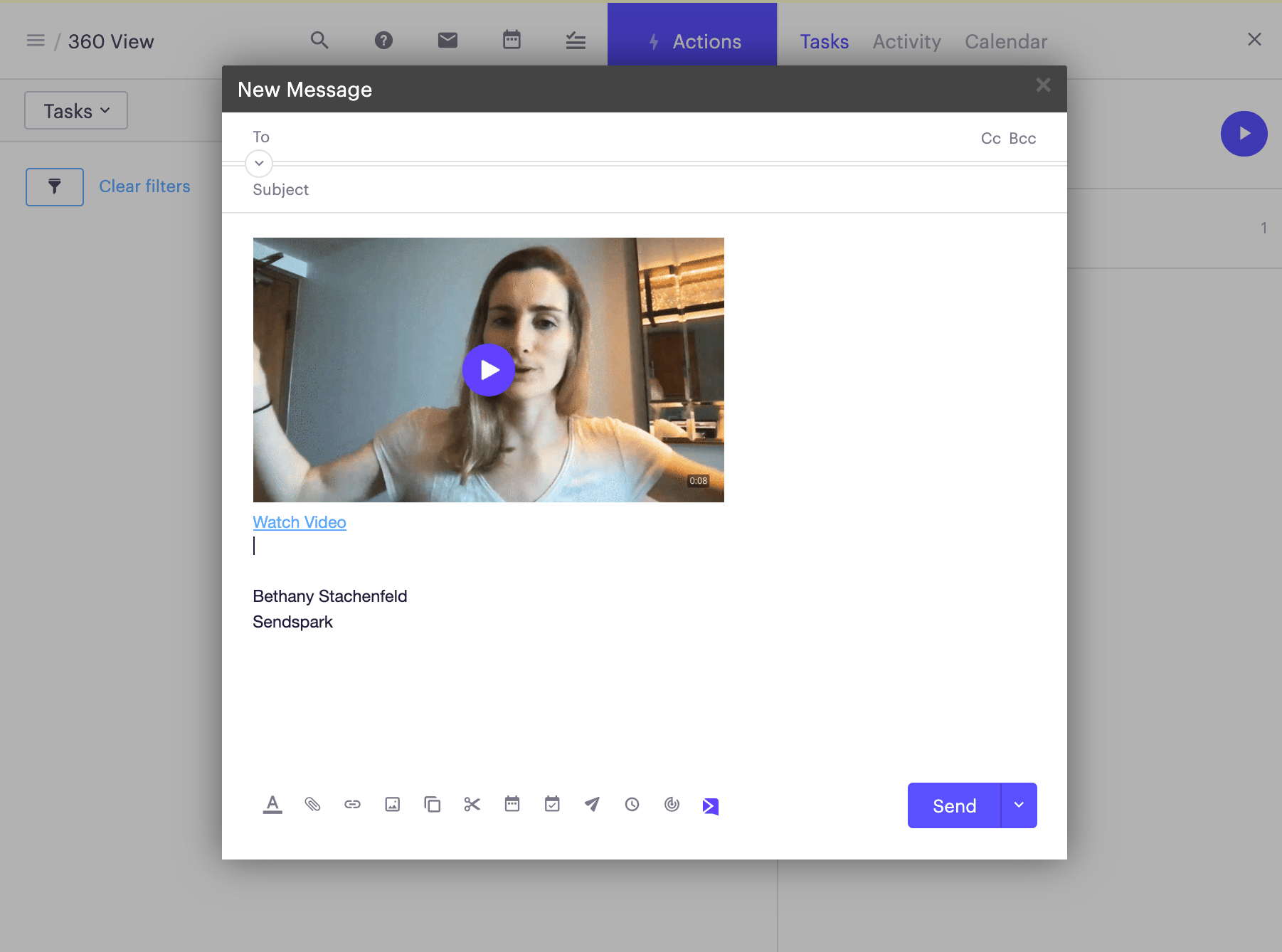Open the hamburger menu next to 360 View
This screenshot has width=1282, height=952.
click(36, 41)
